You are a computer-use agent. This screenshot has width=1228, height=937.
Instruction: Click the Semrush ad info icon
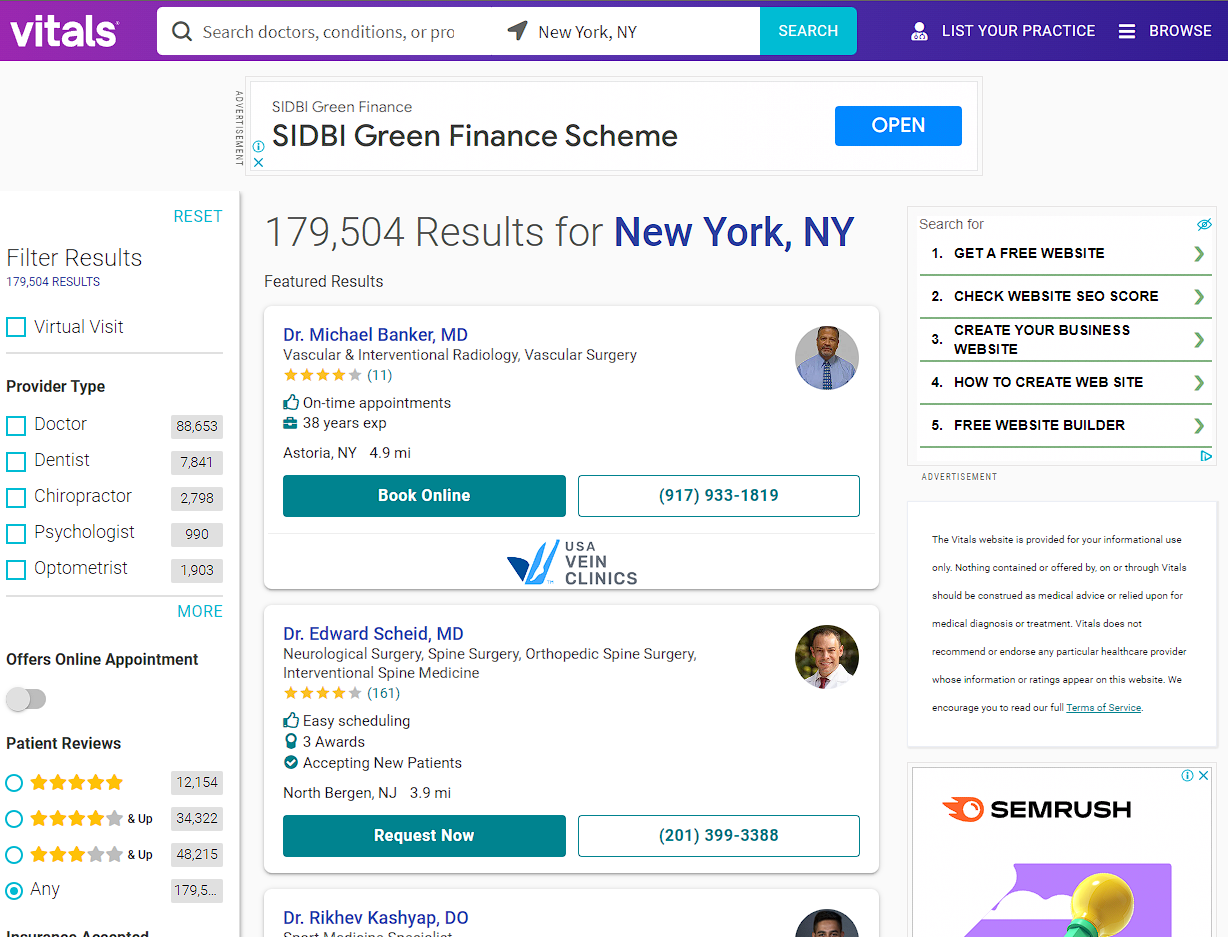[x=1187, y=775]
